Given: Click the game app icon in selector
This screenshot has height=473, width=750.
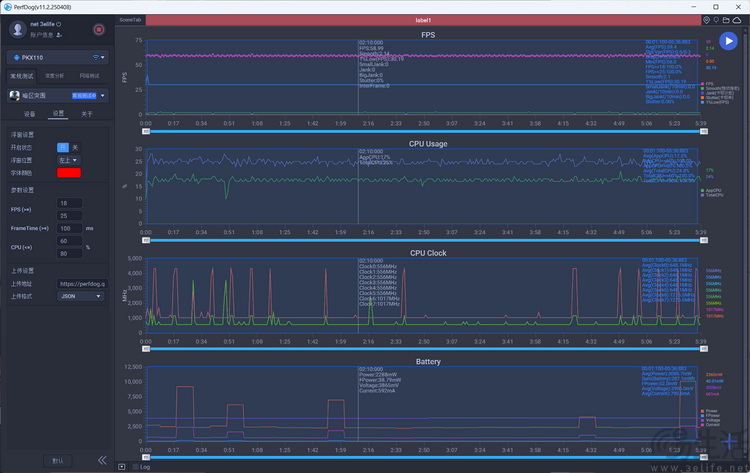Looking at the screenshot, I should (14, 96).
